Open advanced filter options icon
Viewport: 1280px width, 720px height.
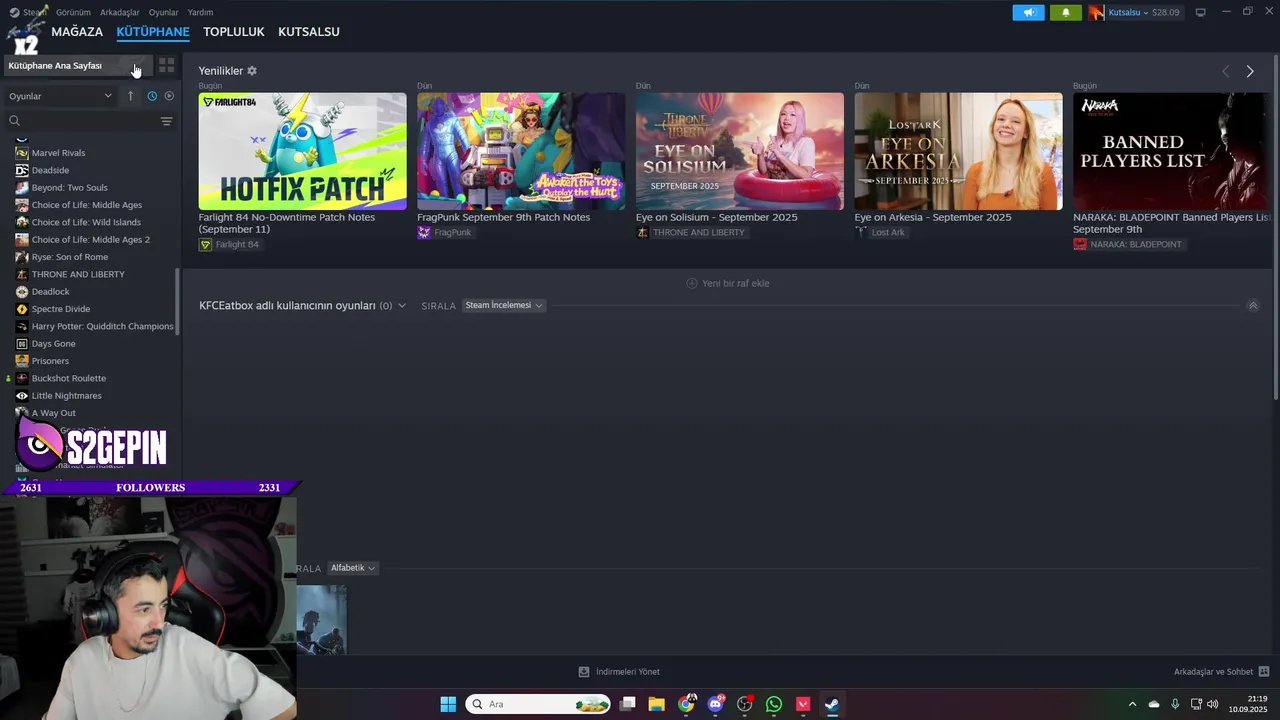click(166, 121)
